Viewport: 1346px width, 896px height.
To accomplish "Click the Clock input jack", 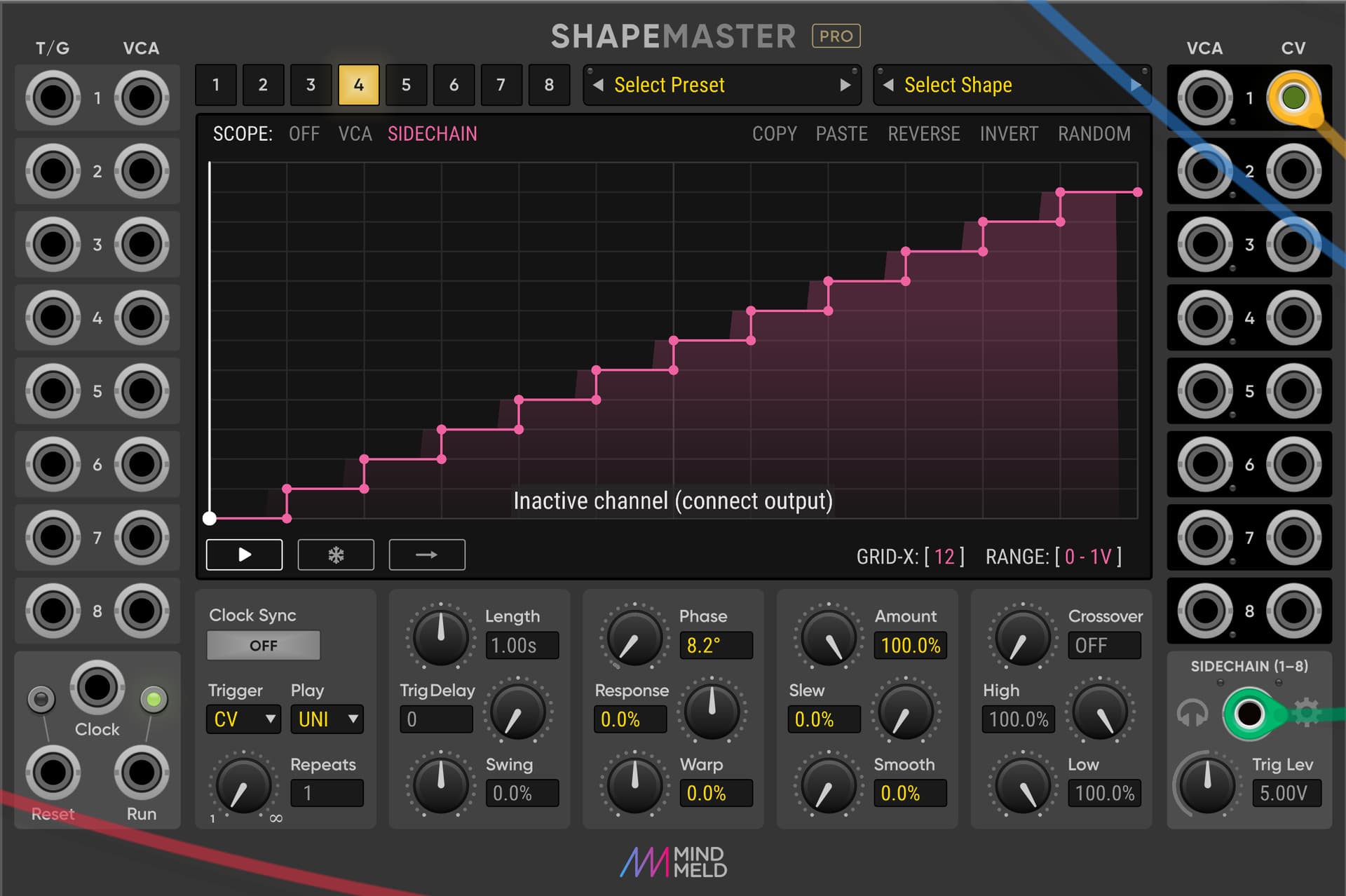I will click(97, 687).
